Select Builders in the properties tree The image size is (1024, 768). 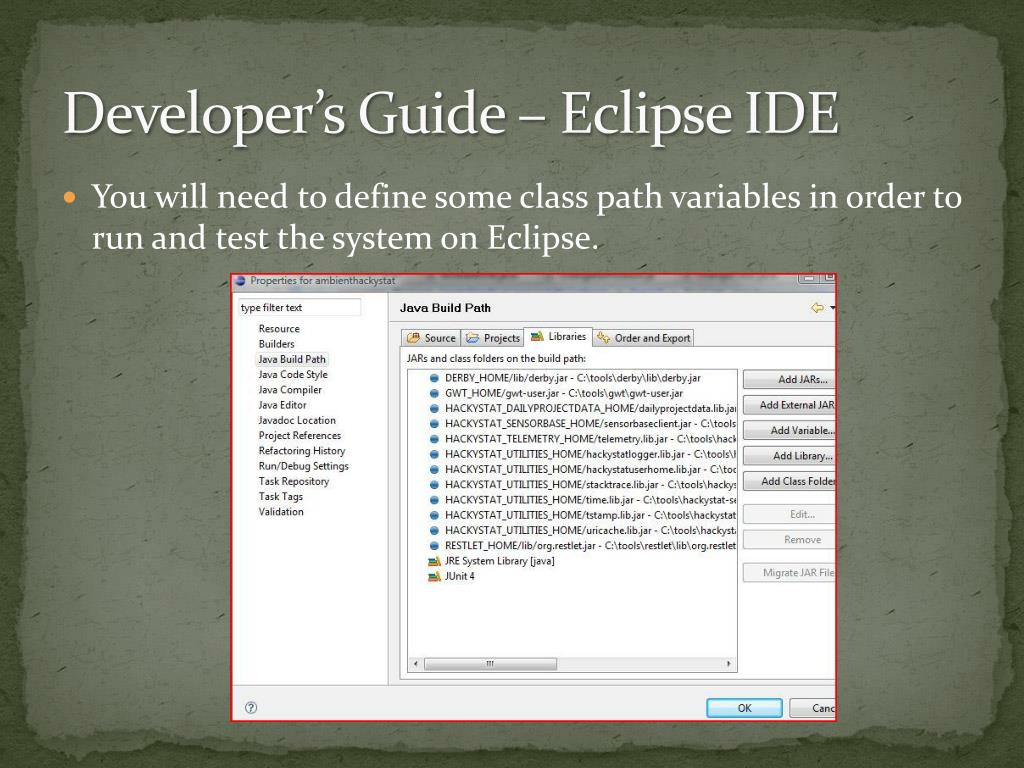(x=276, y=344)
